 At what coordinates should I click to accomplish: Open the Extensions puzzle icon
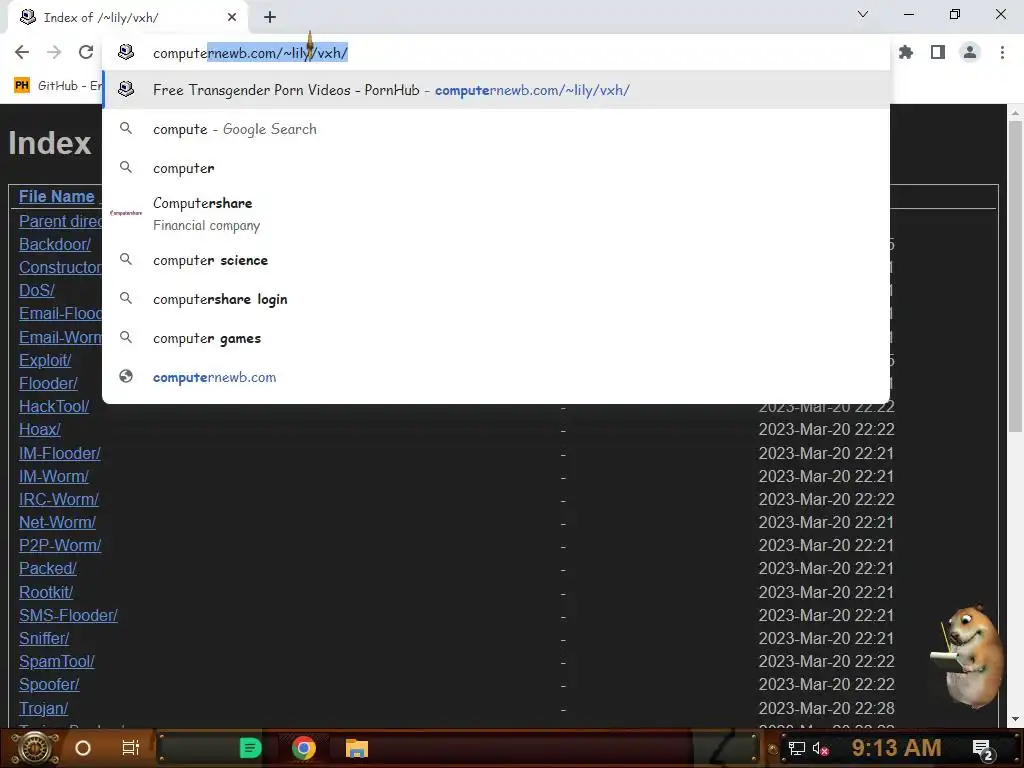click(x=906, y=52)
